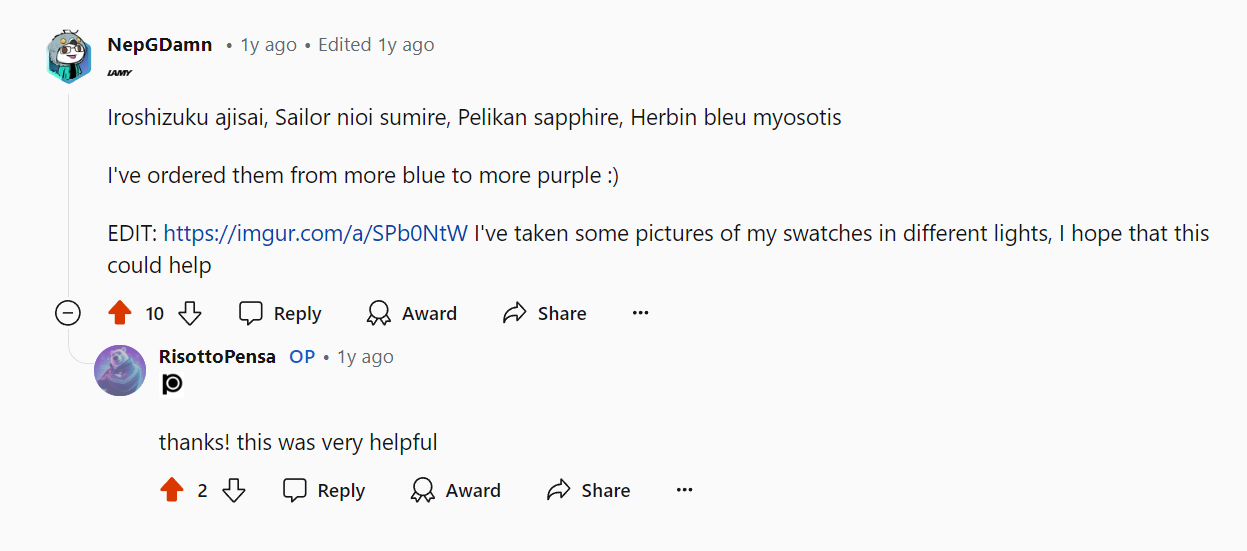Image resolution: width=1247 pixels, height=551 pixels.
Task: Open RisottoPensa's user profile name
Action: pyautogui.click(x=217, y=357)
